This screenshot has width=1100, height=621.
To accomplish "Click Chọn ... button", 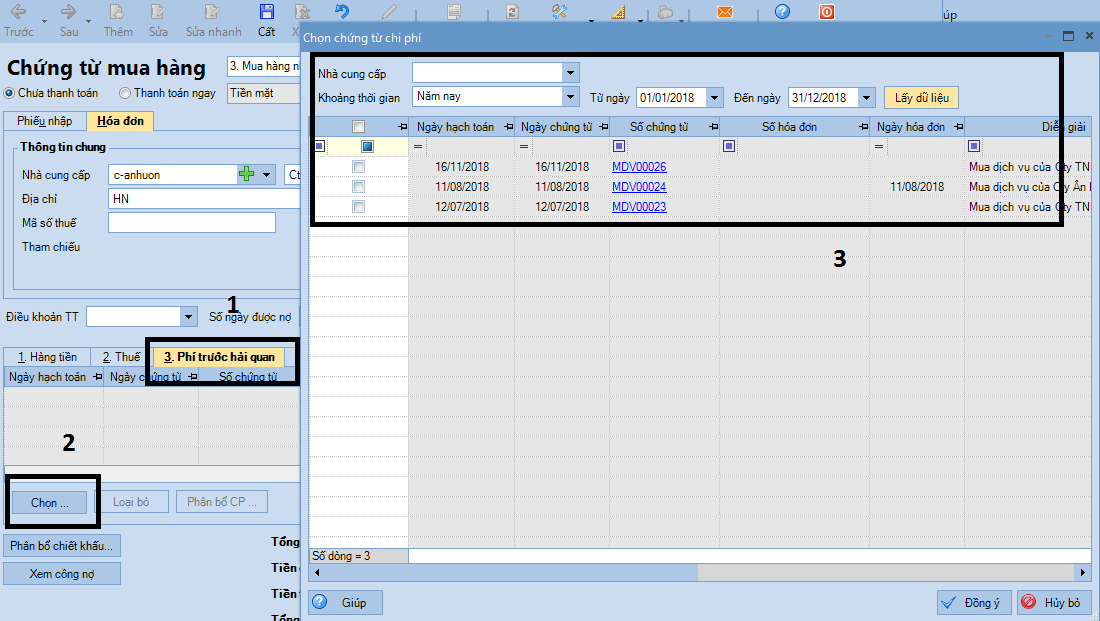I will pos(49,502).
